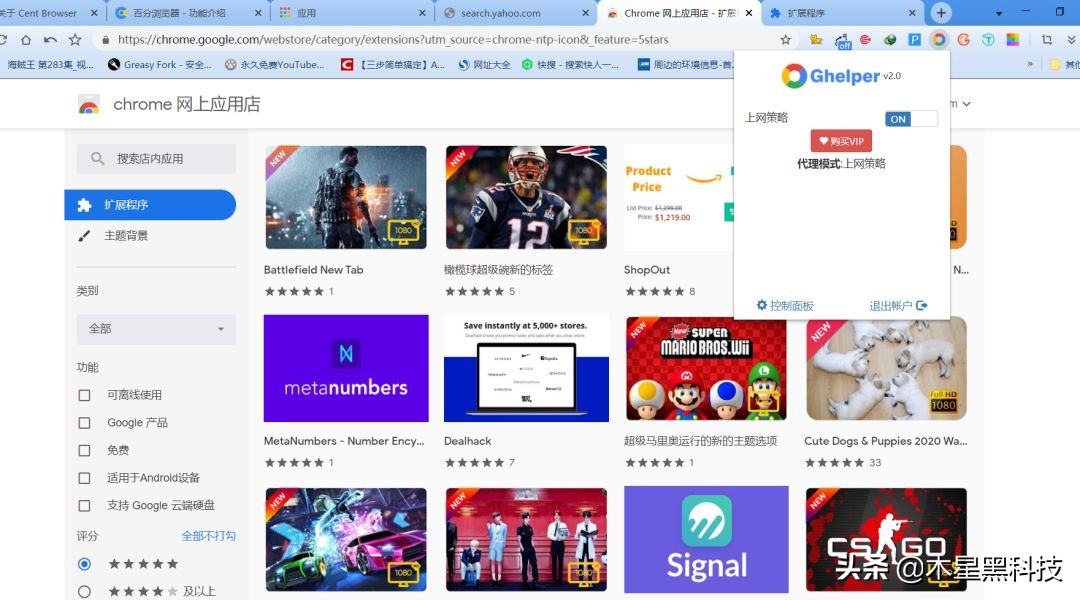Screen dimensions: 1080x600
Task: Click the green globe download extension icon
Action: coord(890,40)
